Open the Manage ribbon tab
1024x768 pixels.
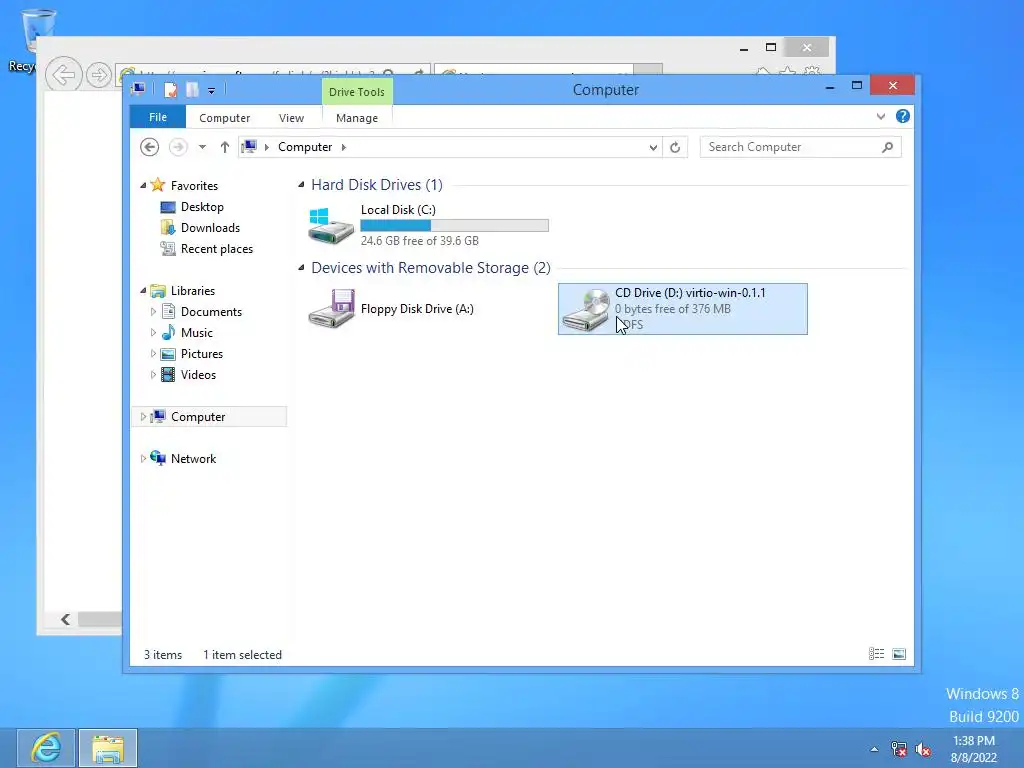pos(357,118)
